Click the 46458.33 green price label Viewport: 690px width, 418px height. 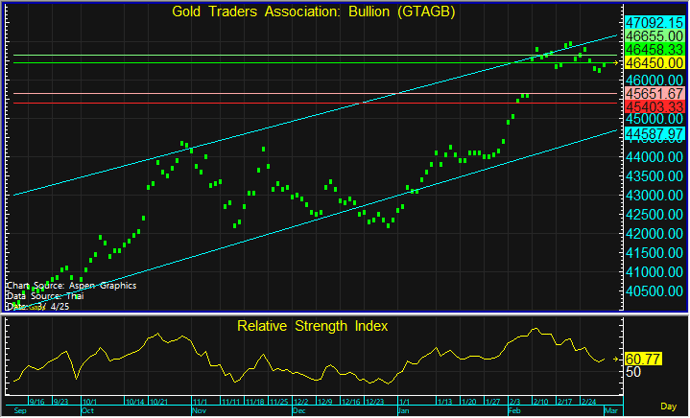pos(654,48)
